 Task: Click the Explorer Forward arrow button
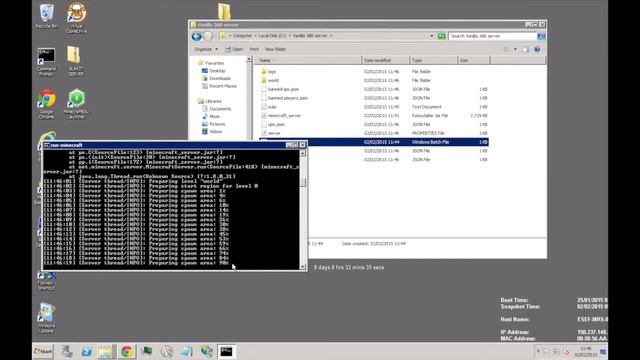[x=208, y=36]
